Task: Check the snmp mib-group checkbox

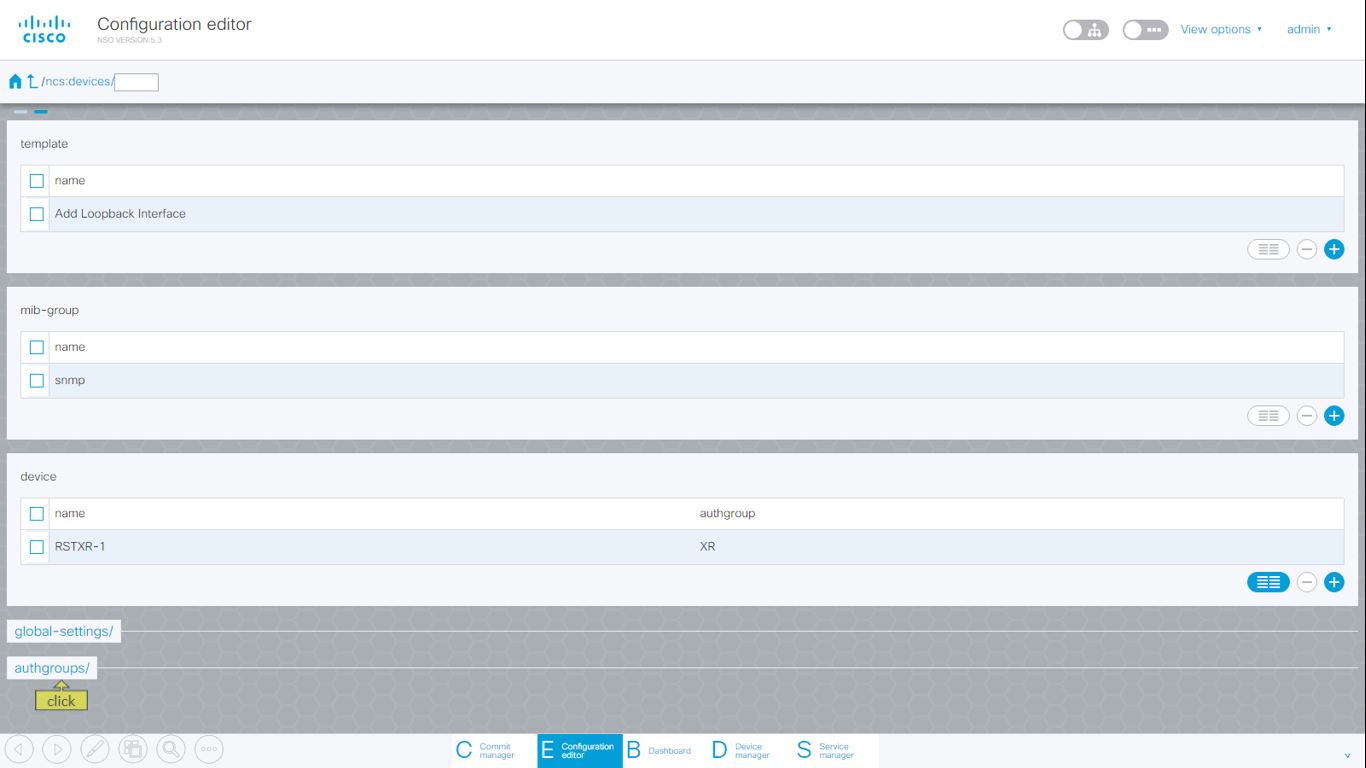Action: [x=37, y=380]
